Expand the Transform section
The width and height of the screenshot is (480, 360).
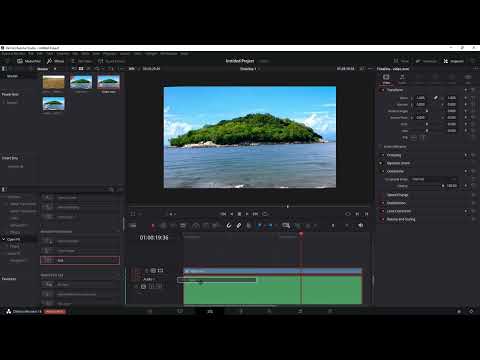coord(395,90)
